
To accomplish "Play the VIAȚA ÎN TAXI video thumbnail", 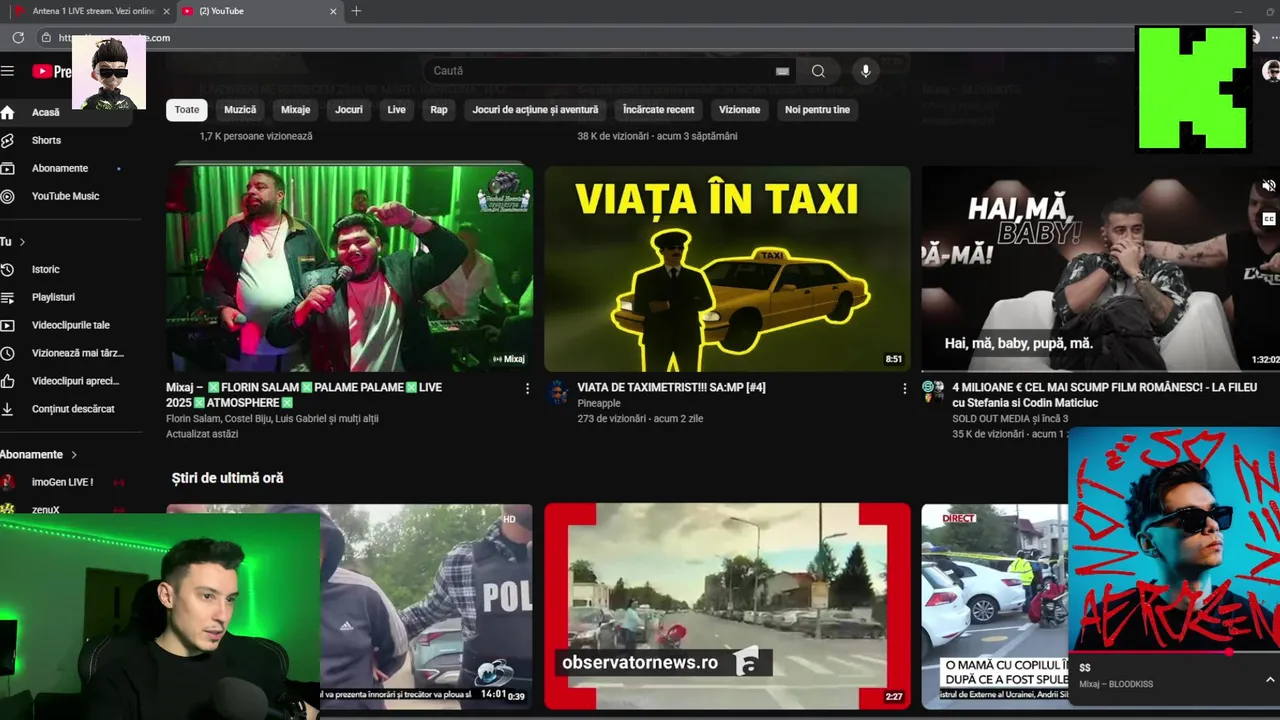I will click(x=727, y=269).
